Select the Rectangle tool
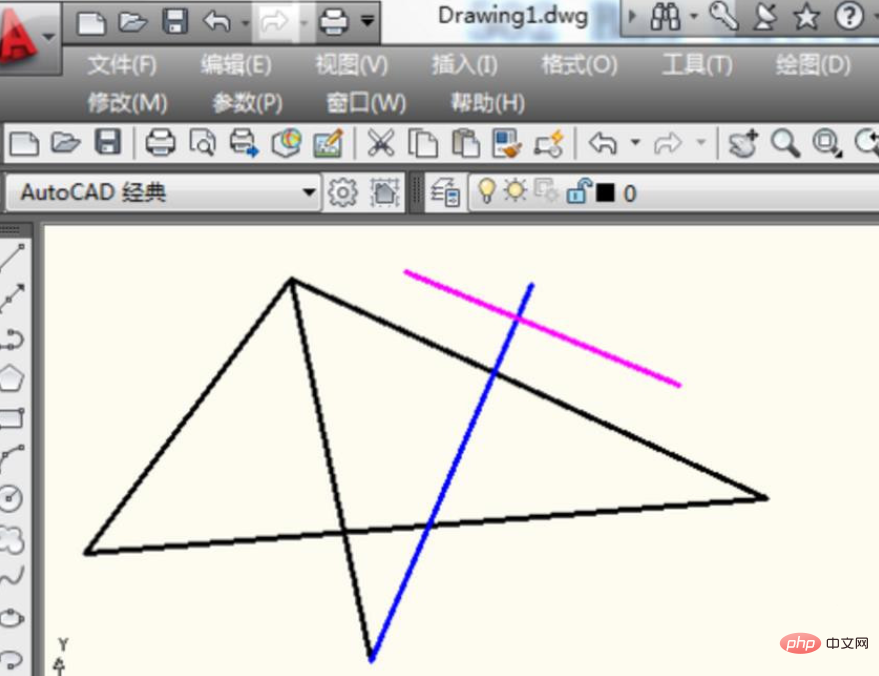Viewport: 879px width, 676px height. pos(12,418)
